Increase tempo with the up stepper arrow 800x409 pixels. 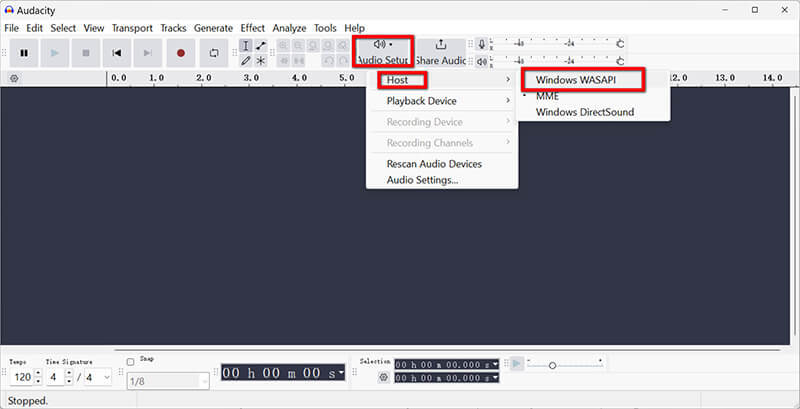(38, 374)
